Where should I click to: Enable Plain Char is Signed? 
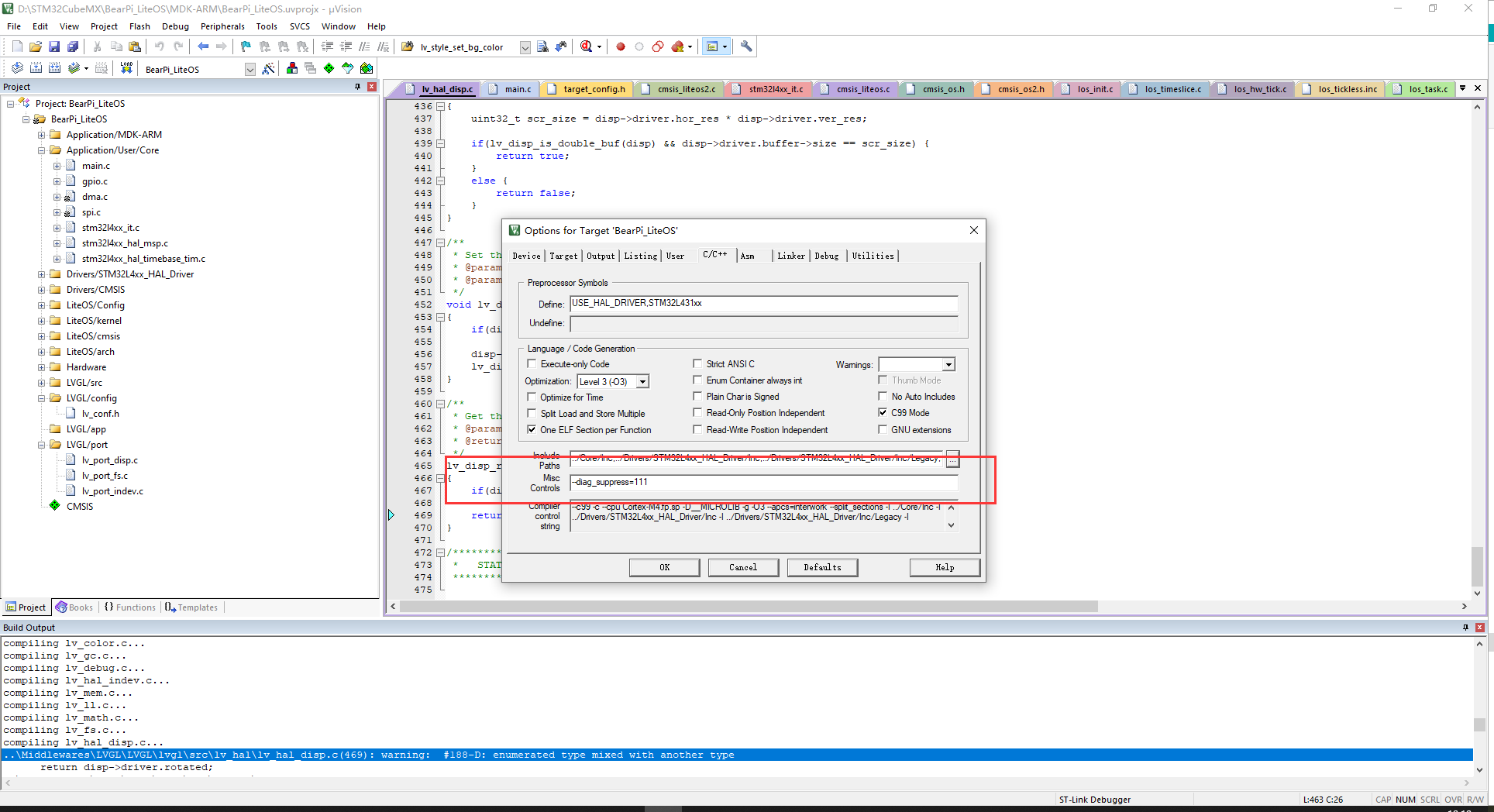[697, 396]
